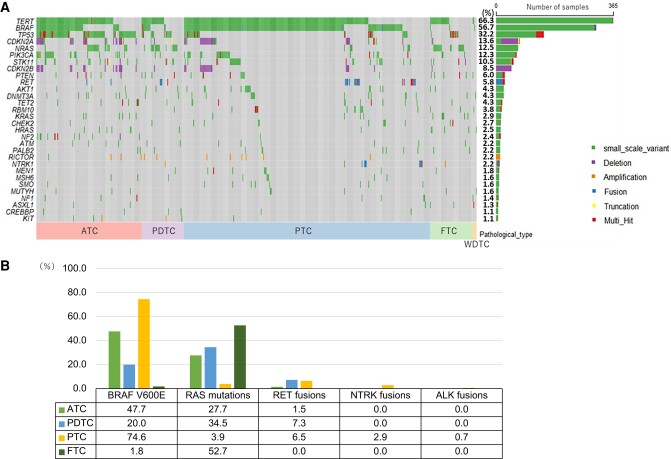
Task: Click the purple Deletion legend marker
Action: (x=594, y=162)
